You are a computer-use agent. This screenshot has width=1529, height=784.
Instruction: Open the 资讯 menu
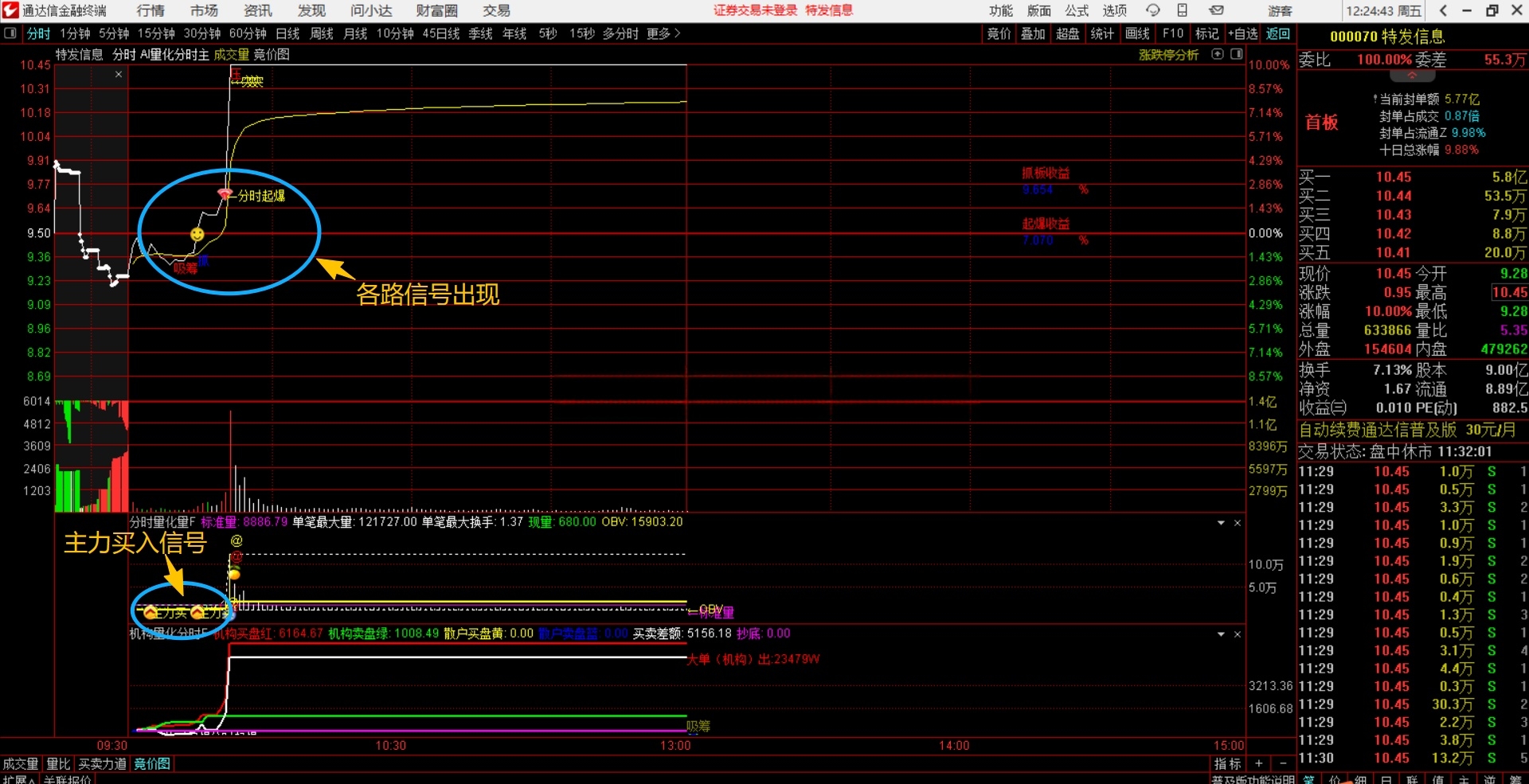tap(257, 10)
